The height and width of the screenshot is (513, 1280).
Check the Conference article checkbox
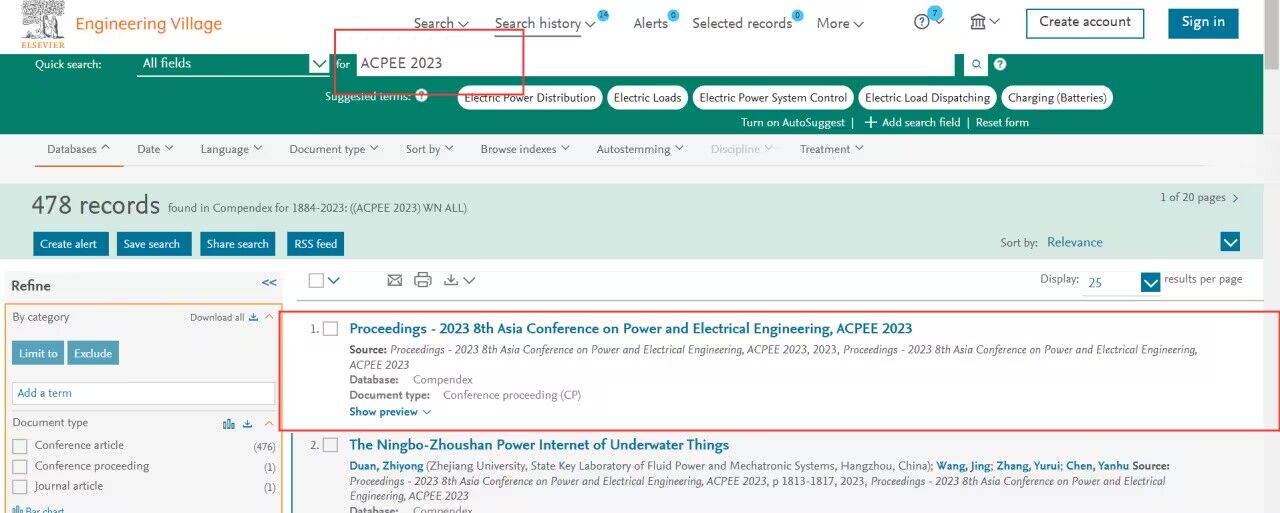pyautogui.click(x=20, y=446)
